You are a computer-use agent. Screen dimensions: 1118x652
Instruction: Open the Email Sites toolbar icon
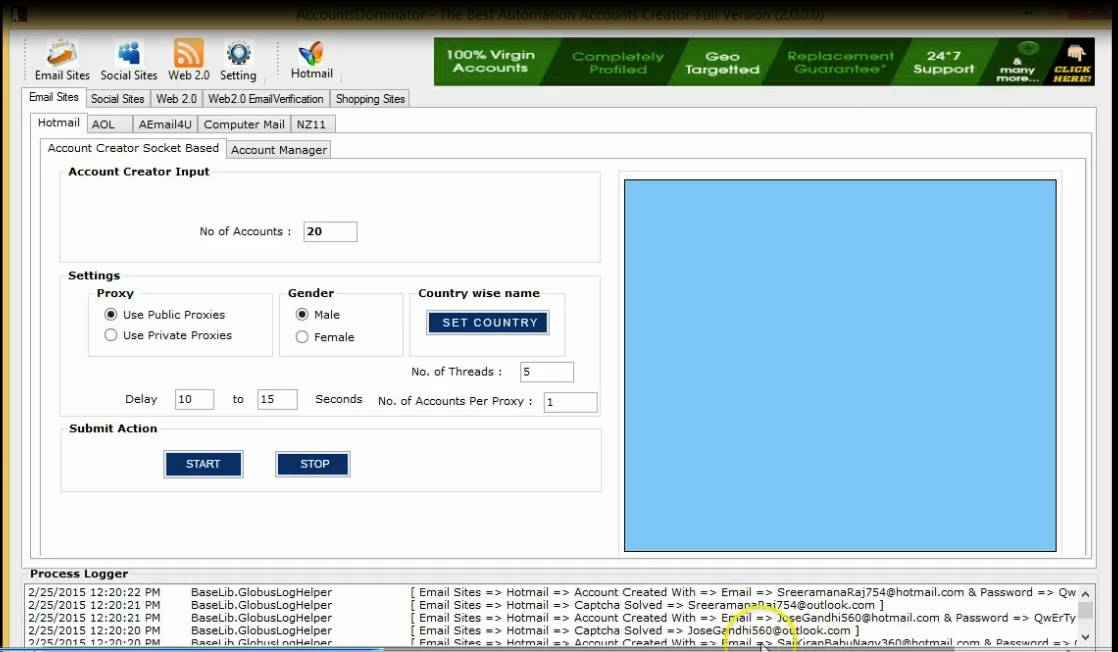click(62, 60)
